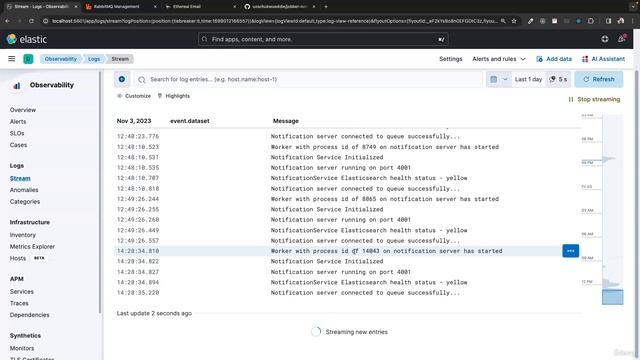Click the Message column header
This screenshot has width=640, height=360.
pos(286,121)
